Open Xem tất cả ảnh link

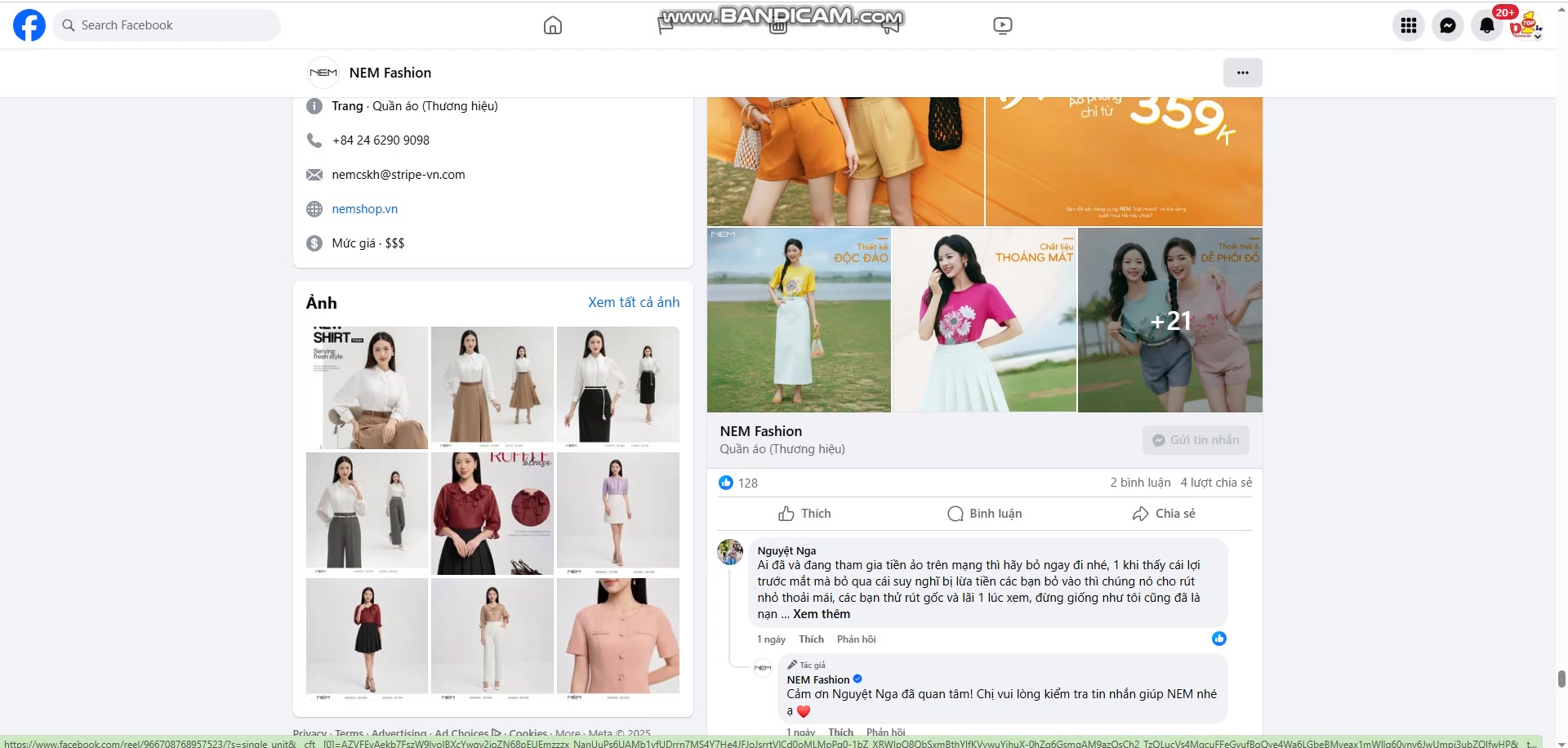(x=633, y=302)
